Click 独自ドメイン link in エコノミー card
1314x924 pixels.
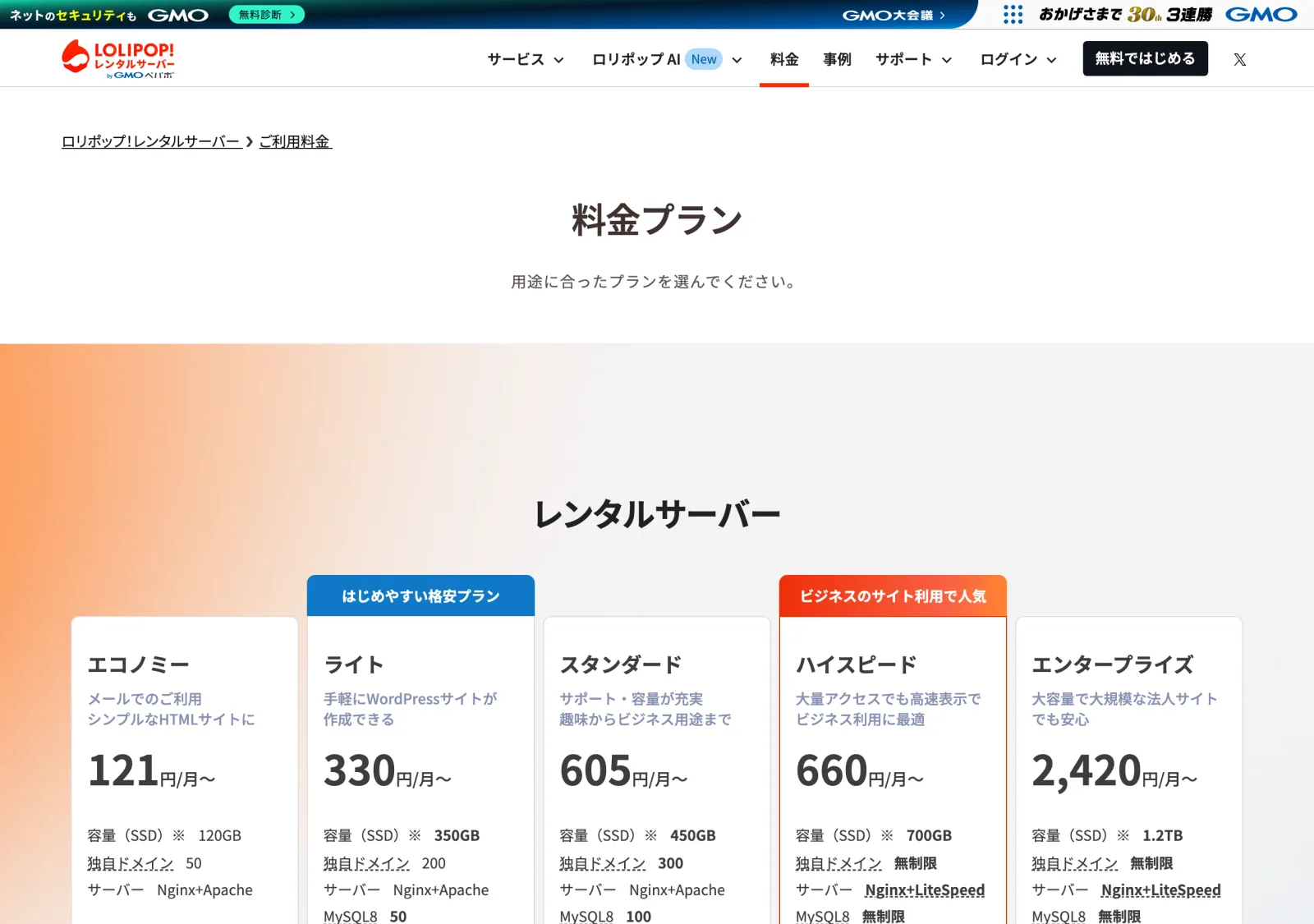coord(131,863)
